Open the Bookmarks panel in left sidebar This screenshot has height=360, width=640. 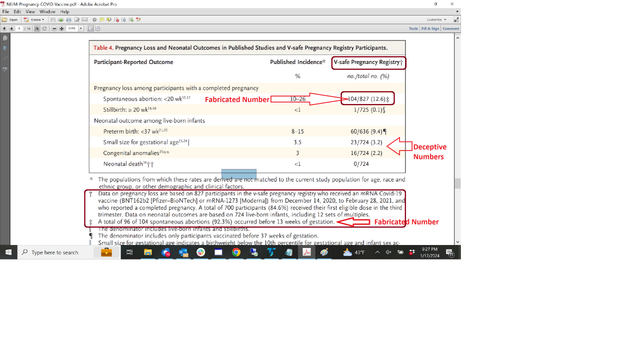point(5,48)
